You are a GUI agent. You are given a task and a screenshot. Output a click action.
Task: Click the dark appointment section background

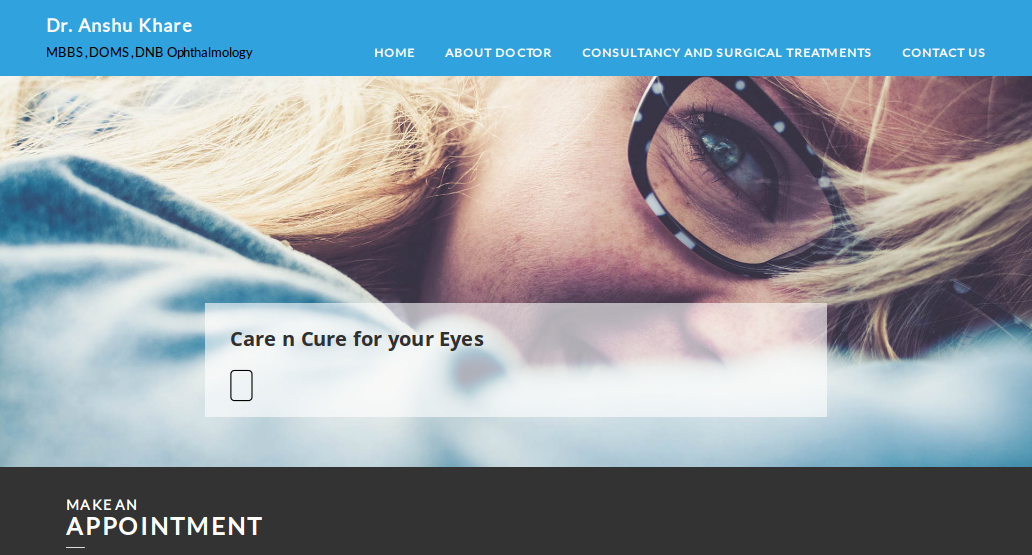(592, 514)
